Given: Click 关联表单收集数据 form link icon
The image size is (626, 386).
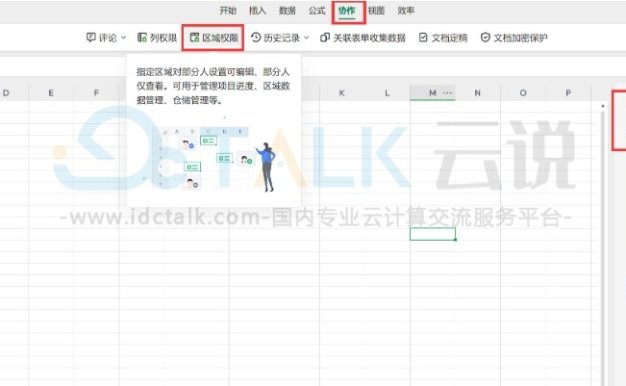Looking at the screenshot, I should pos(325,38).
